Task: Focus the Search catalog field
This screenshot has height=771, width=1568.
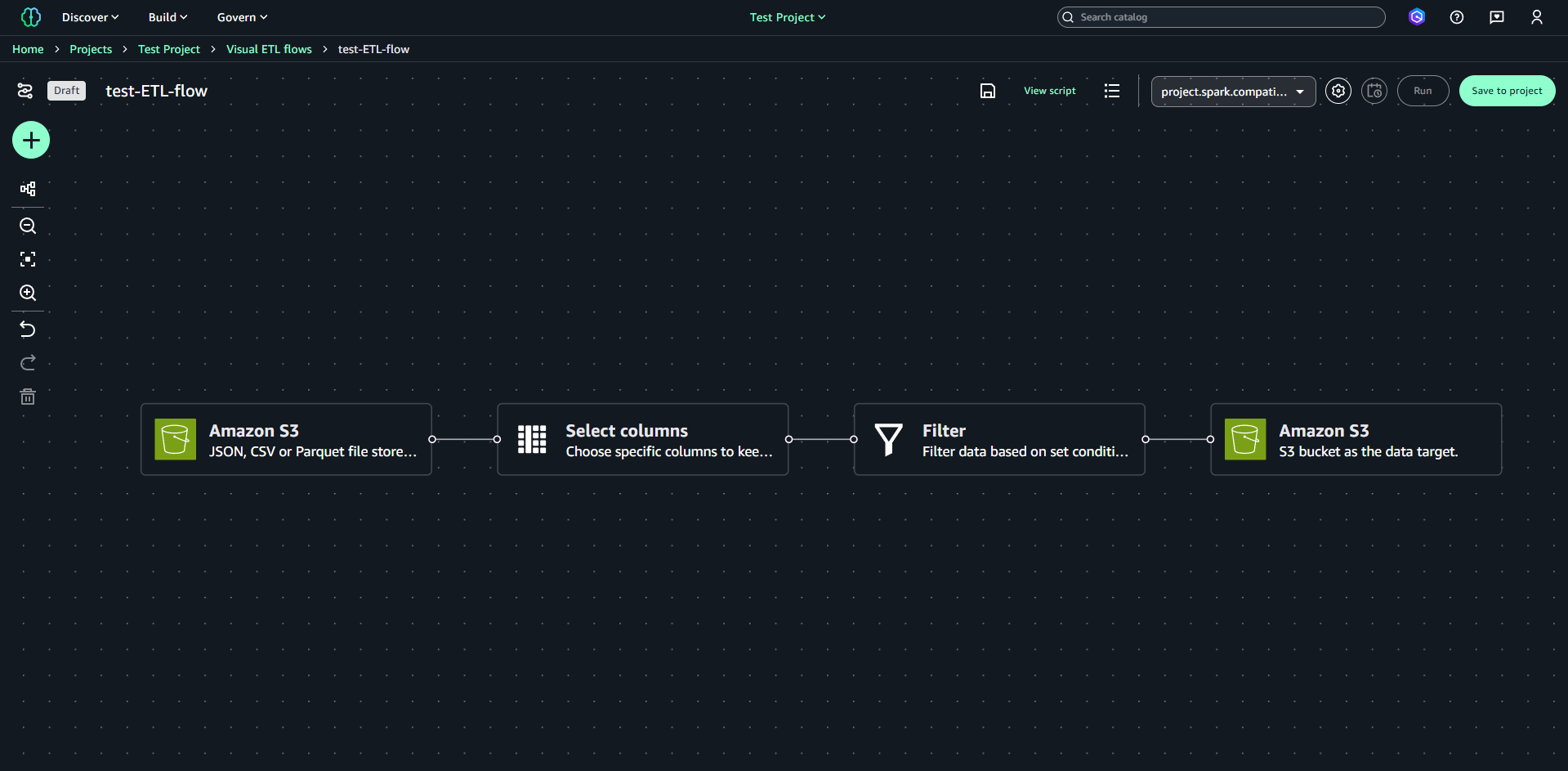Action: (1221, 17)
